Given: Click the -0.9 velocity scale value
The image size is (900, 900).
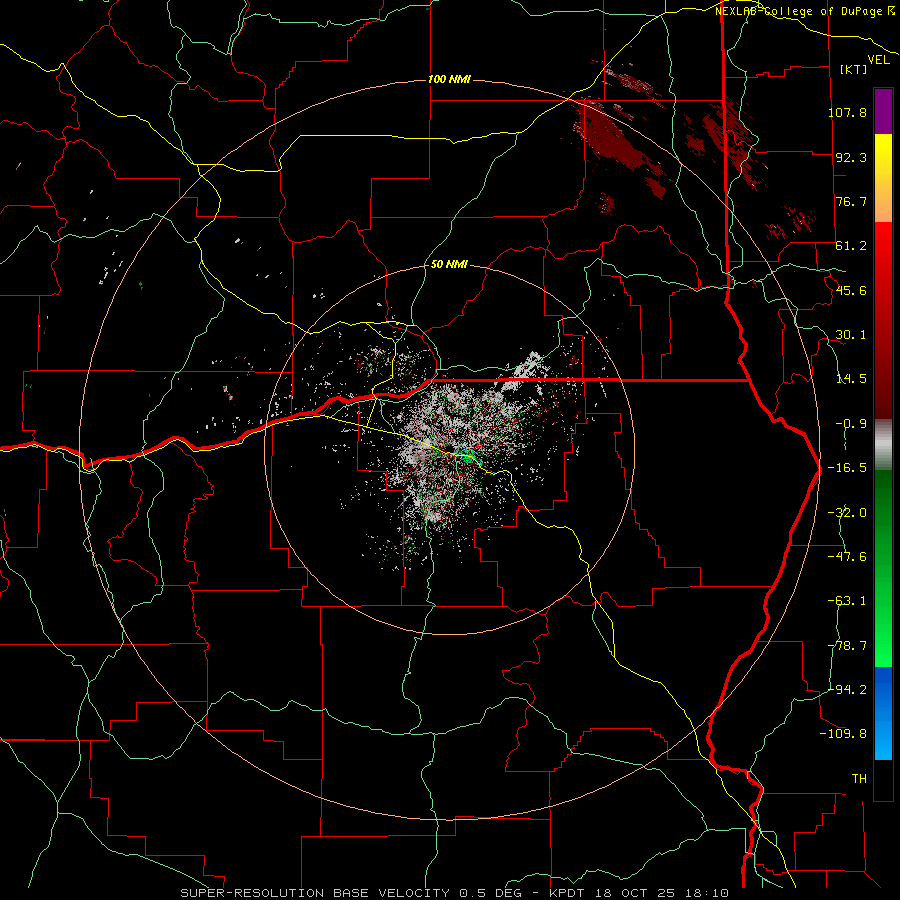Looking at the screenshot, I should pos(851,424).
